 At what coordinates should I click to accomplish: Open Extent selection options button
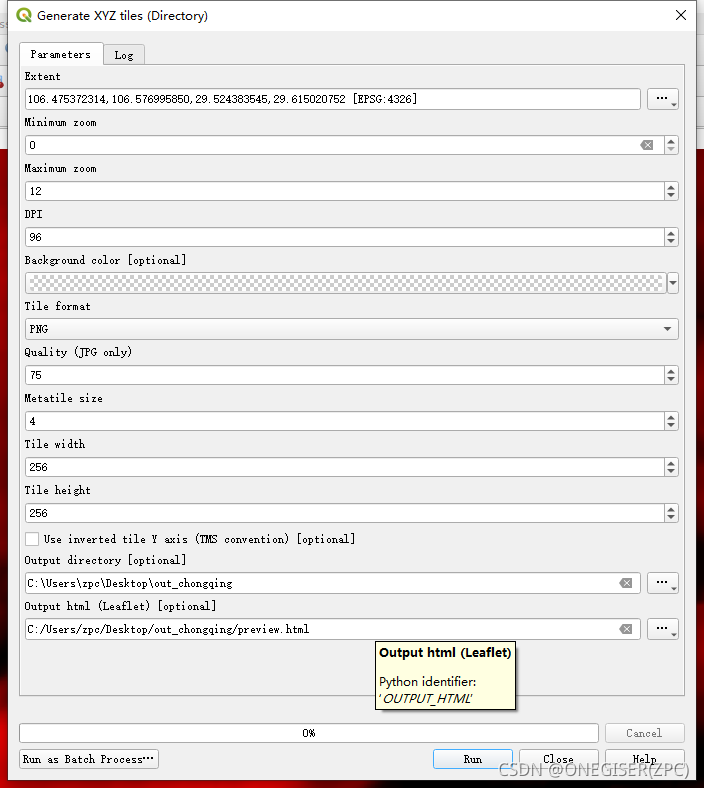coord(663,99)
